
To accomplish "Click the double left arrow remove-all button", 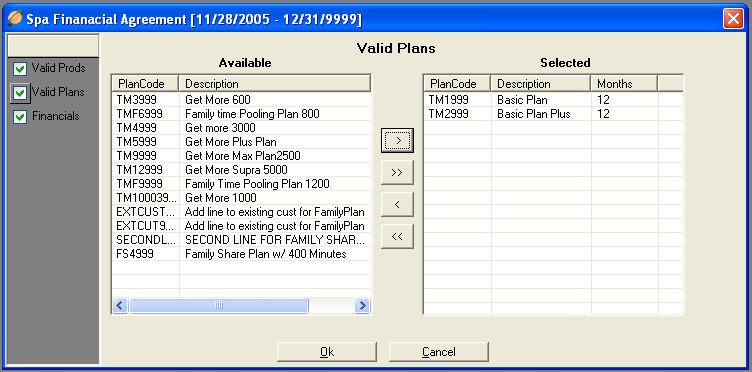I will (x=397, y=236).
